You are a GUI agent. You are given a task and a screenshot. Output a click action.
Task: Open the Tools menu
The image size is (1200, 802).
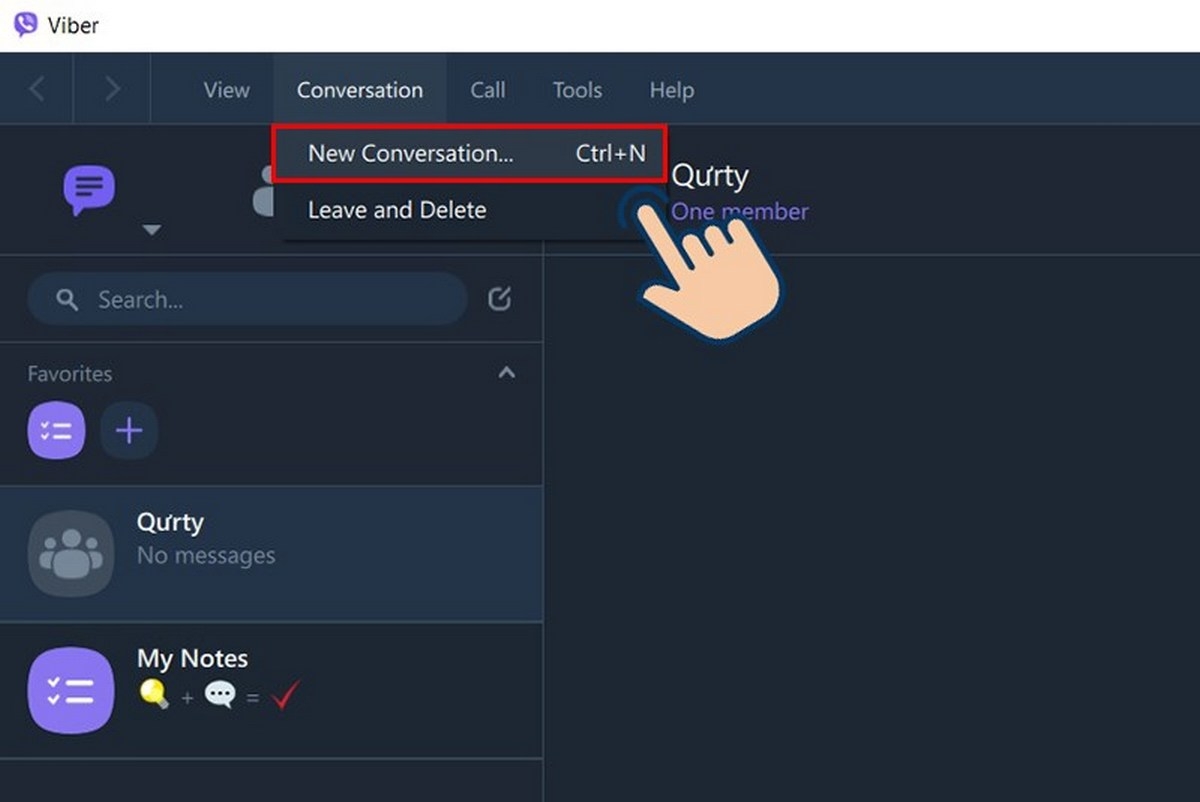click(577, 89)
